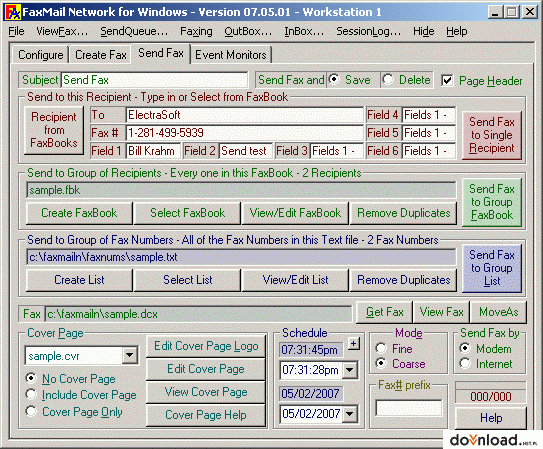Click the To field containing ElectraSoft
The height and width of the screenshot is (449, 543).
pyautogui.click(x=245, y=115)
